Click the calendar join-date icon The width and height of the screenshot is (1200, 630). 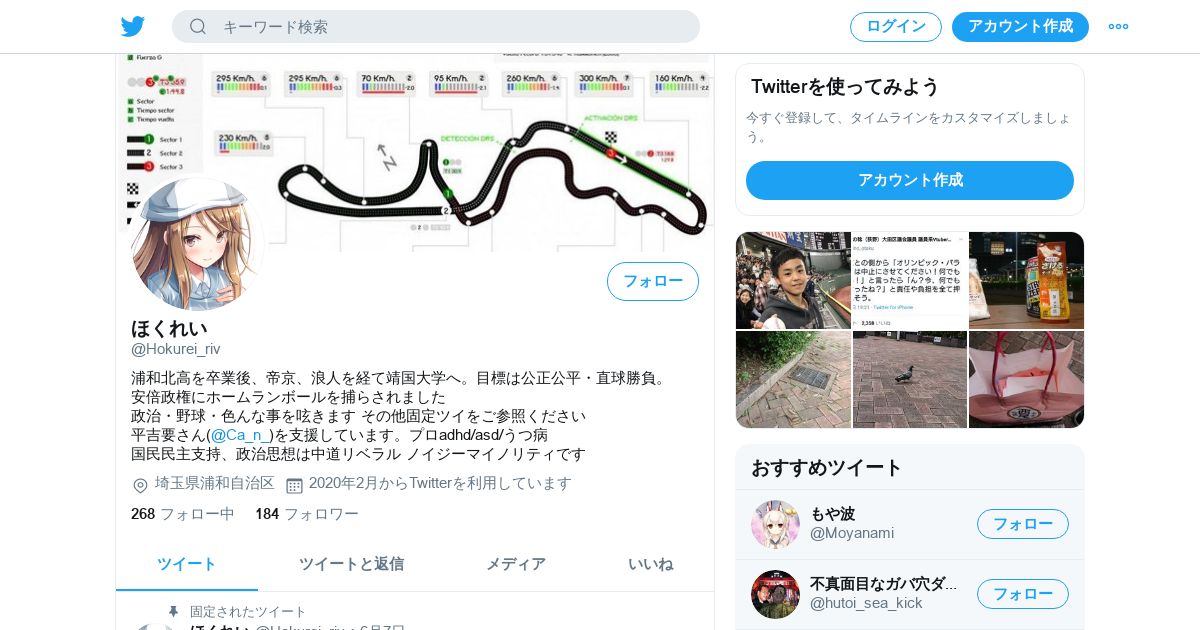(x=294, y=485)
